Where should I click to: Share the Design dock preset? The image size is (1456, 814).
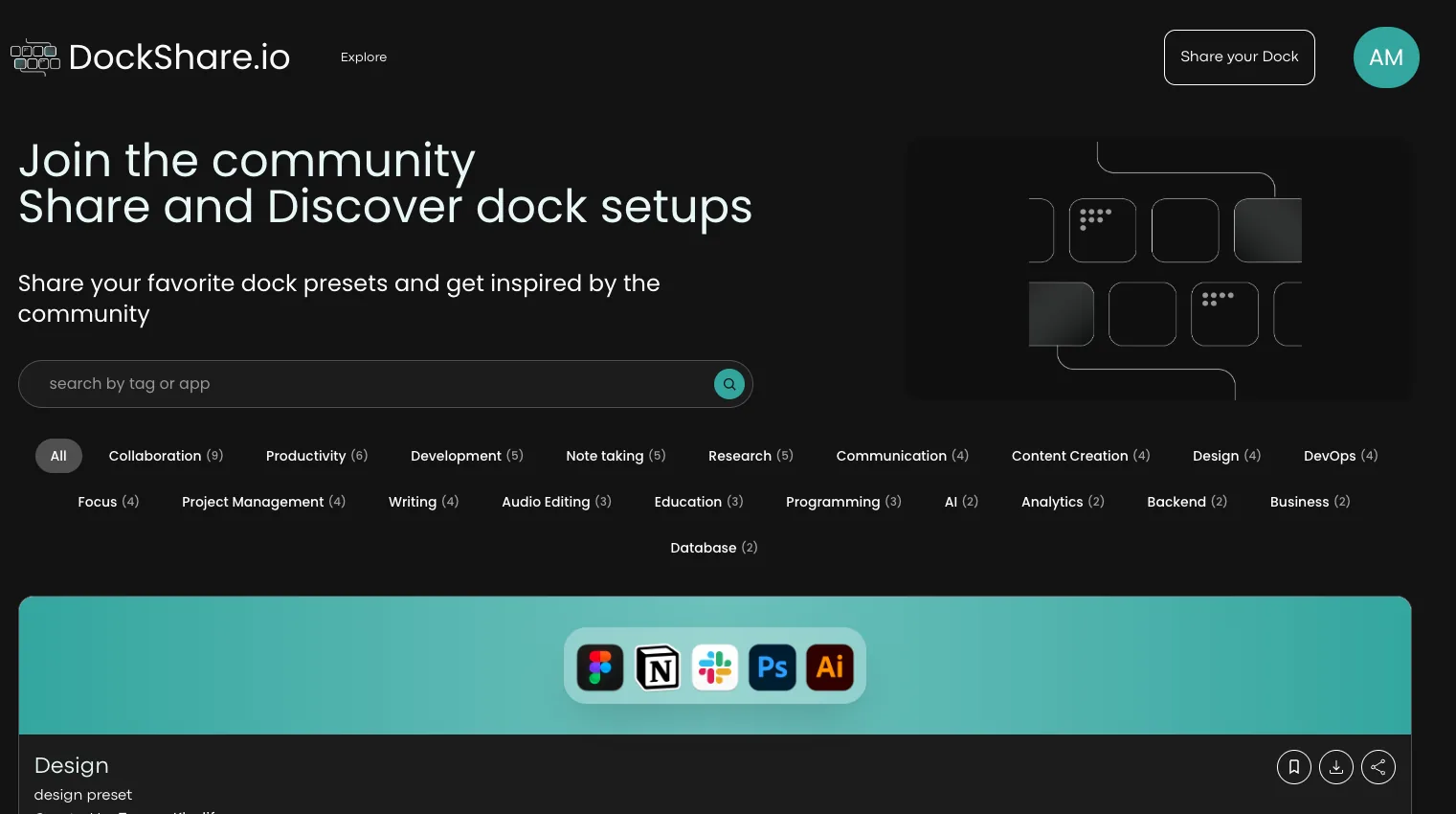pyautogui.click(x=1378, y=767)
